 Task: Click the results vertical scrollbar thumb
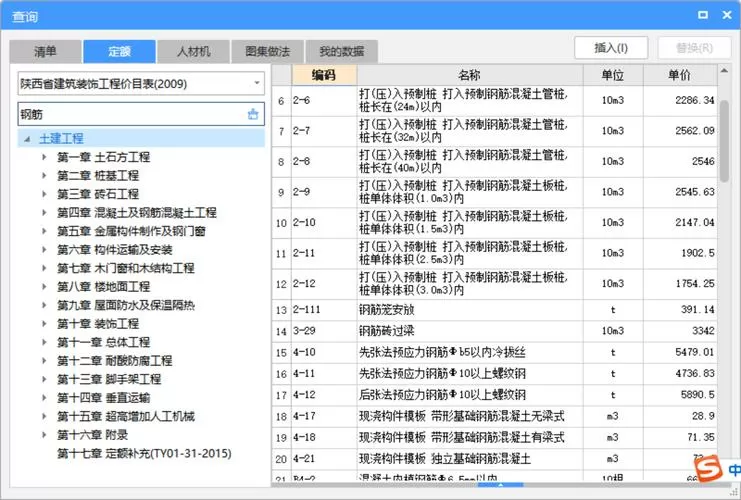[x=724, y=141]
